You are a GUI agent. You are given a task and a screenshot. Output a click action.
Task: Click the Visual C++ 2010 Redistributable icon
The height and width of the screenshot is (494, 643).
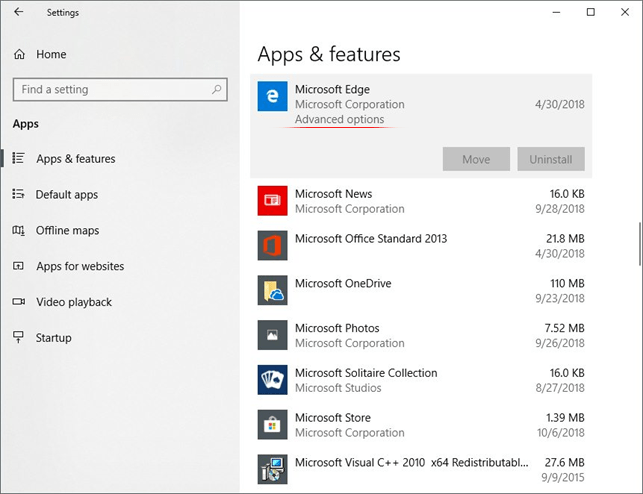tap(272, 469)
